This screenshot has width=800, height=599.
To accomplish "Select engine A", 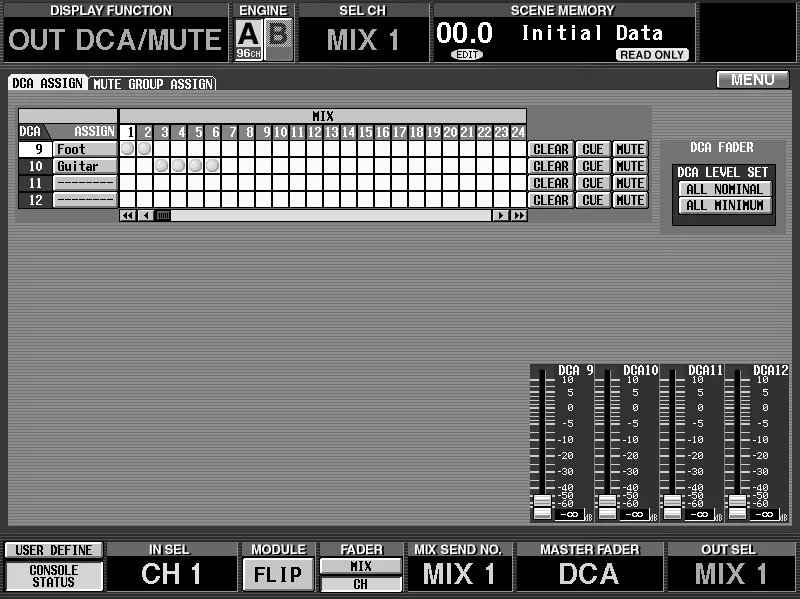I will coord(249,40).
